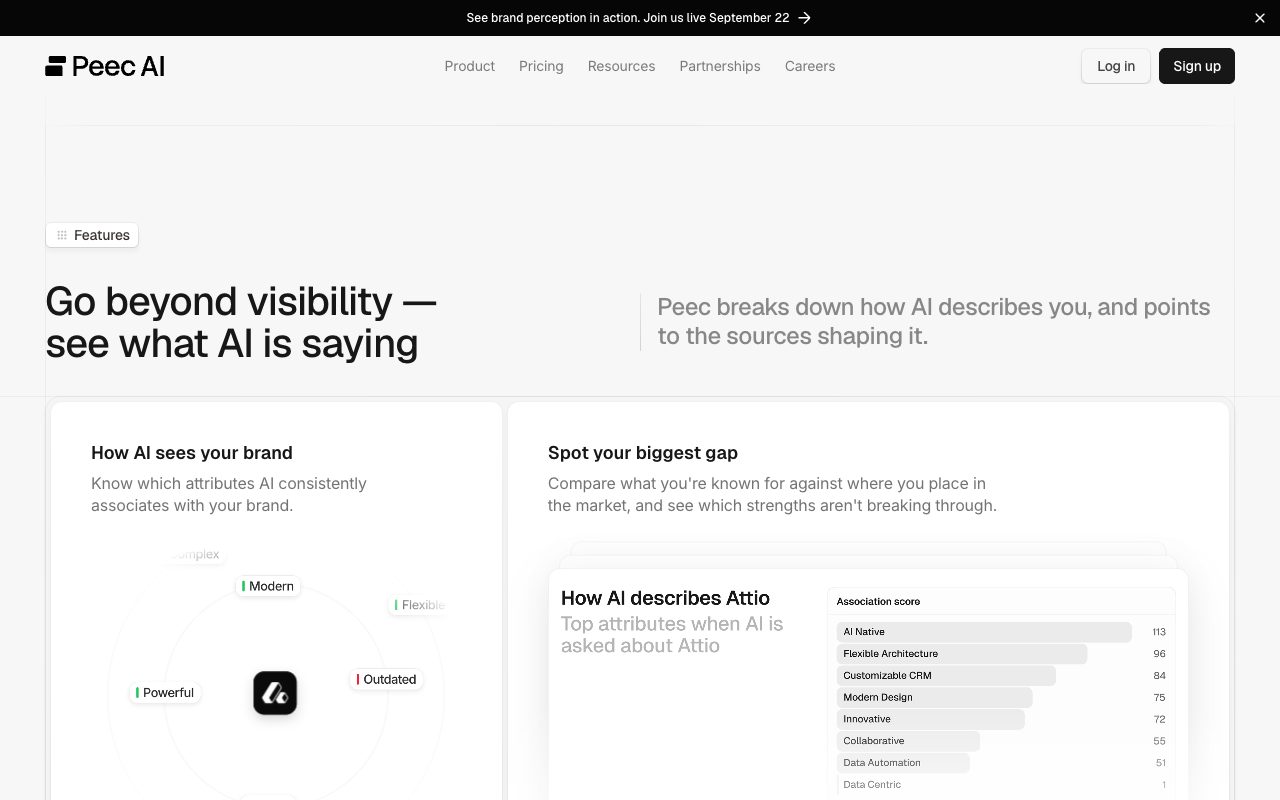Click the score value 96
The height and width of the screenshot is (800, 1280).
pos(1160,654)
